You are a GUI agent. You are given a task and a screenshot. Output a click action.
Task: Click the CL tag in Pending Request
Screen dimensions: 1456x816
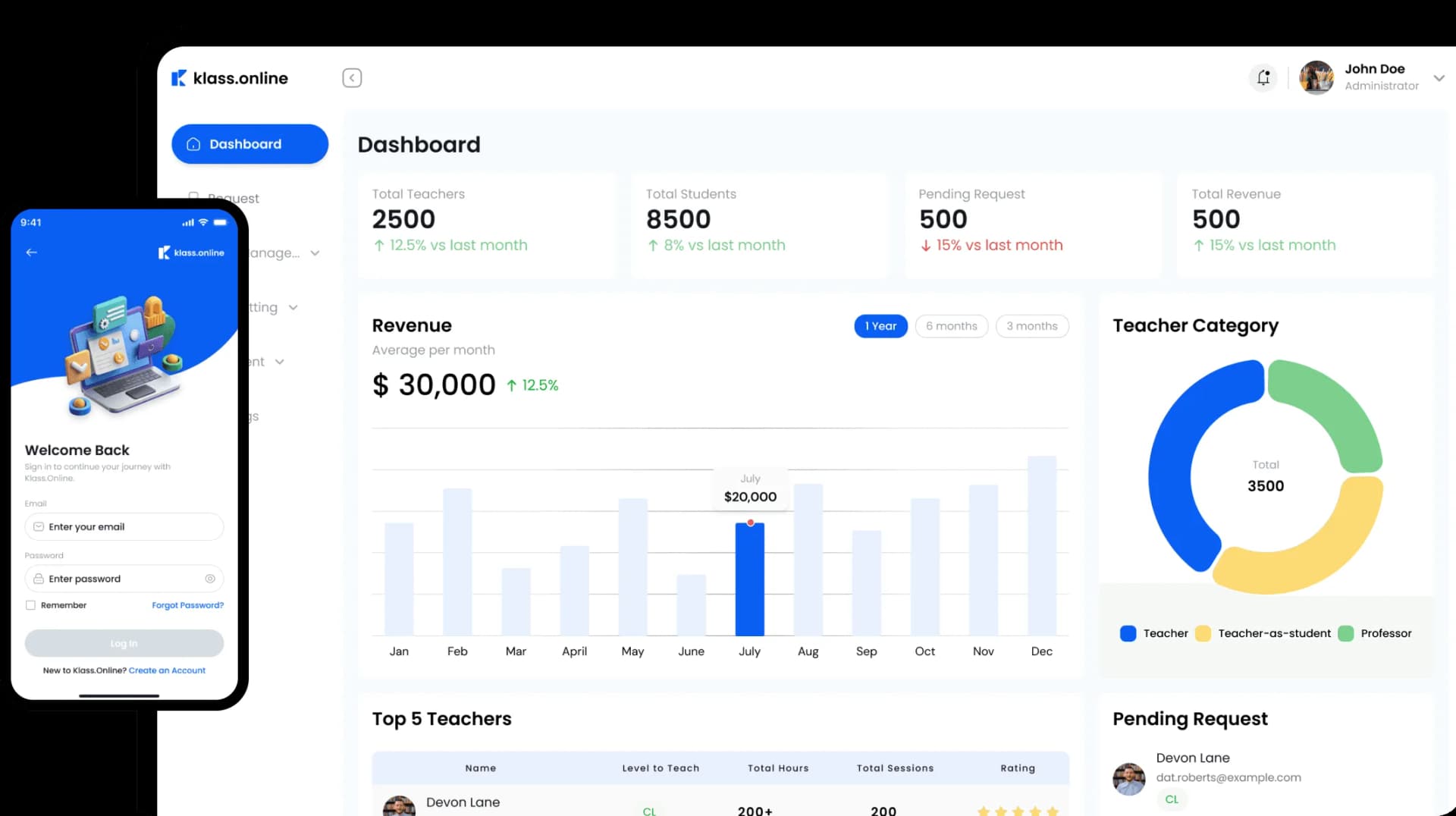[1172, 799]
